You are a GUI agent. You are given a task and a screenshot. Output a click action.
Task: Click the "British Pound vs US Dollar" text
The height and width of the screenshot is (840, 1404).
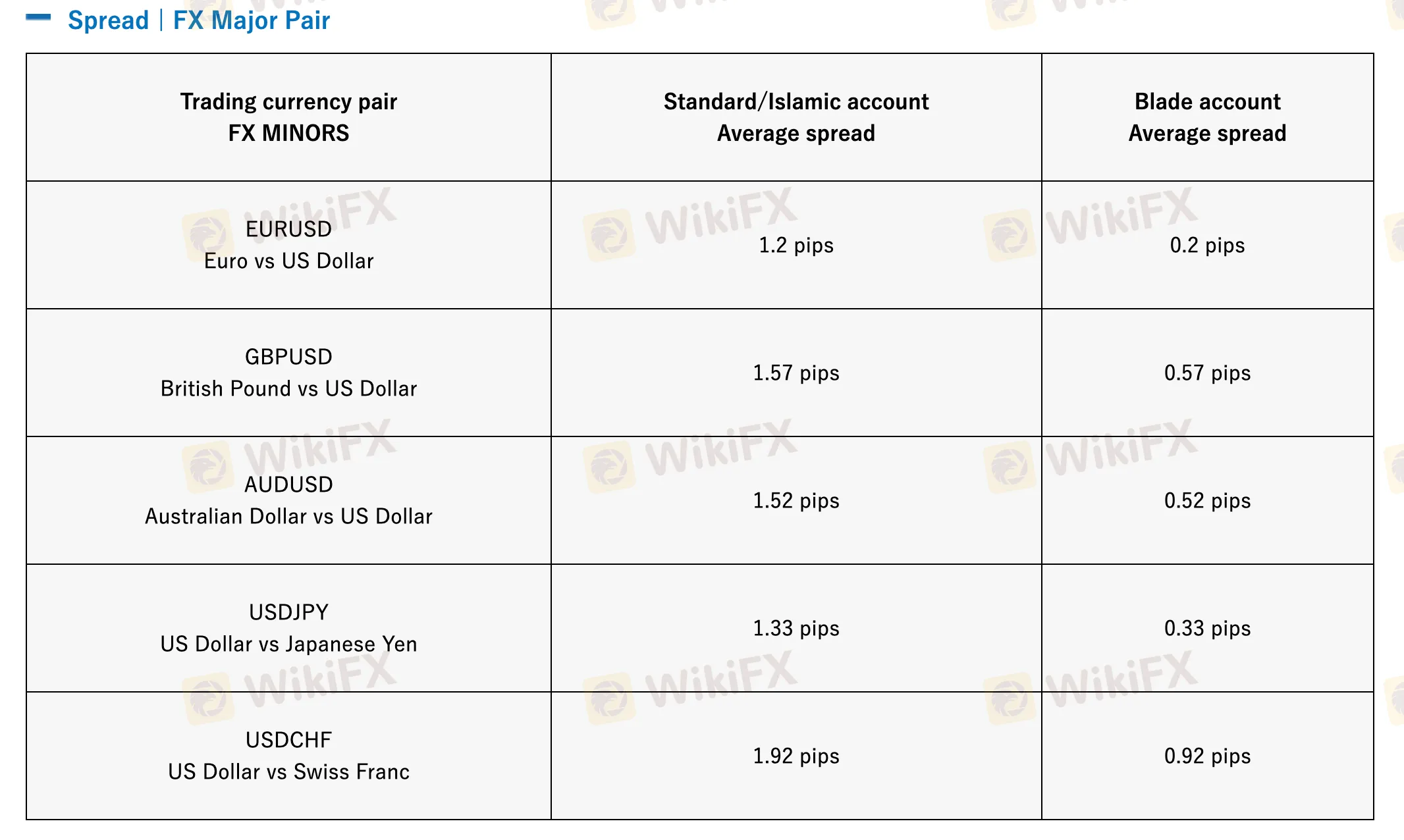[x=288, y=388]
